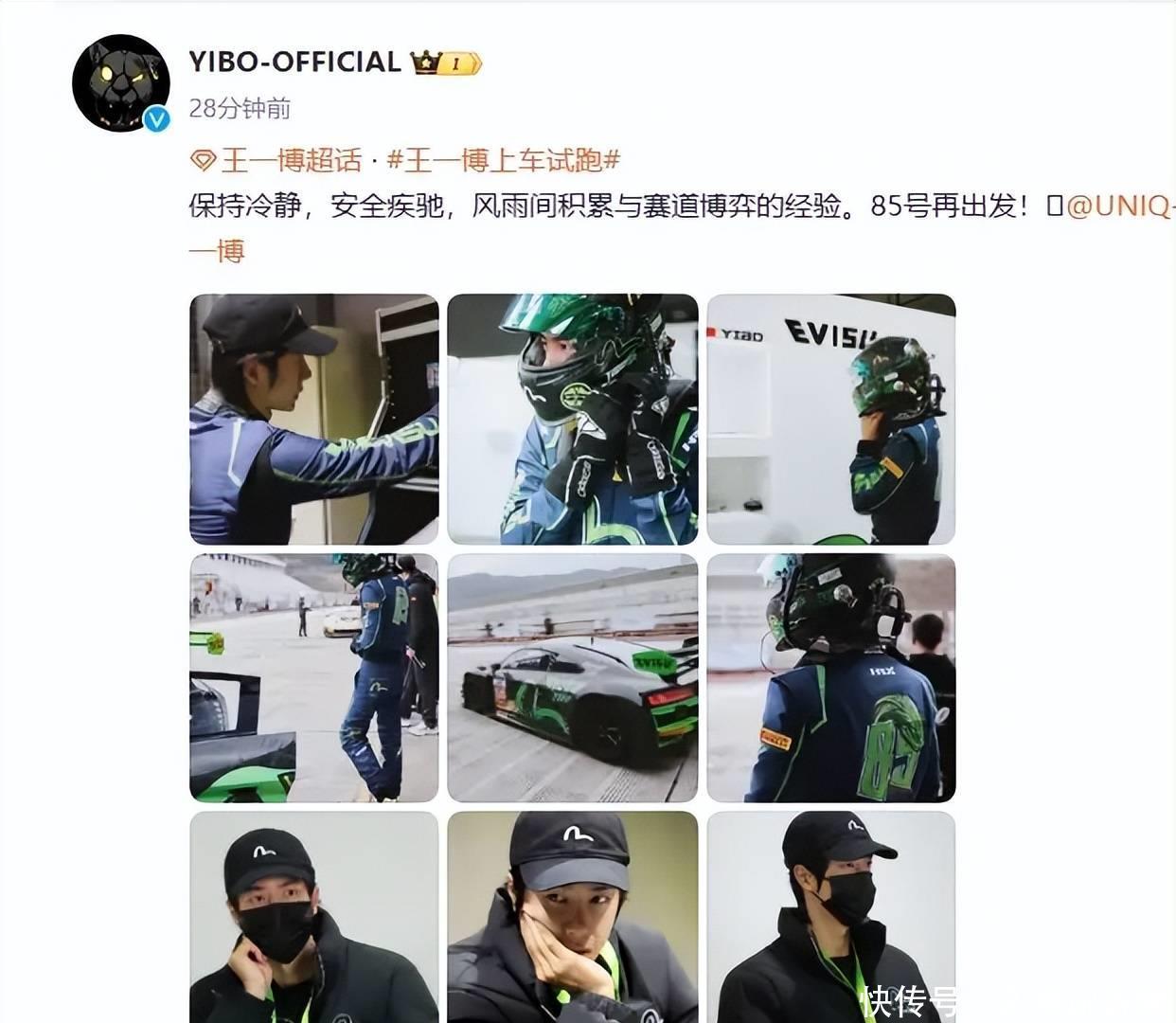Image resolution: width=1176 pixels, height=1023 pixels.
Task: Open the @UNIQ mention link
Action: coord(1120,206)
